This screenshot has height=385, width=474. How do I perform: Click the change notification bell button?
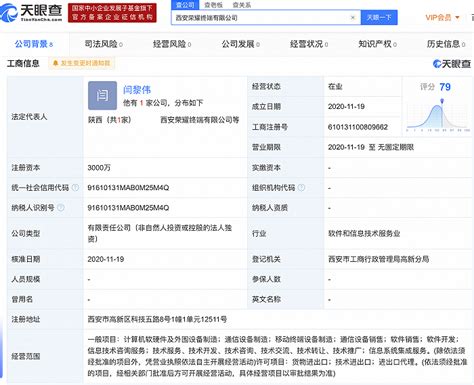81,63
